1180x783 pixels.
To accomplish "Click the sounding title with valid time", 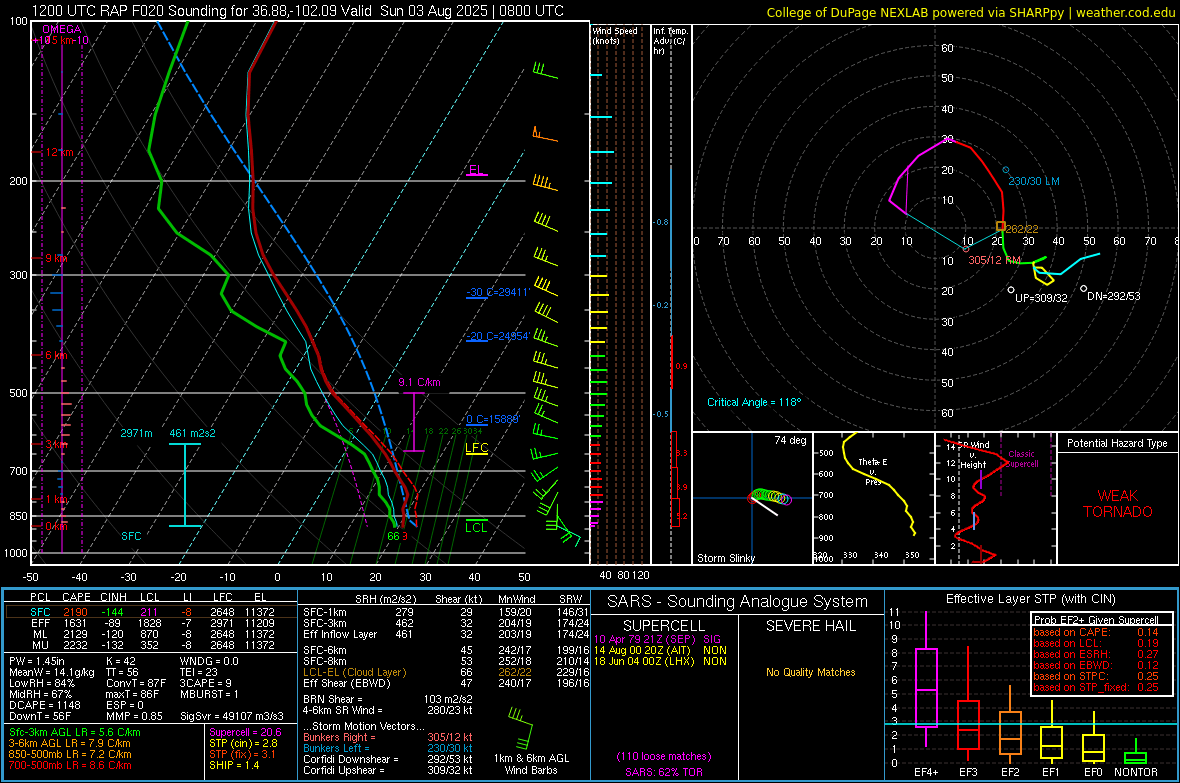I will 297,11.
